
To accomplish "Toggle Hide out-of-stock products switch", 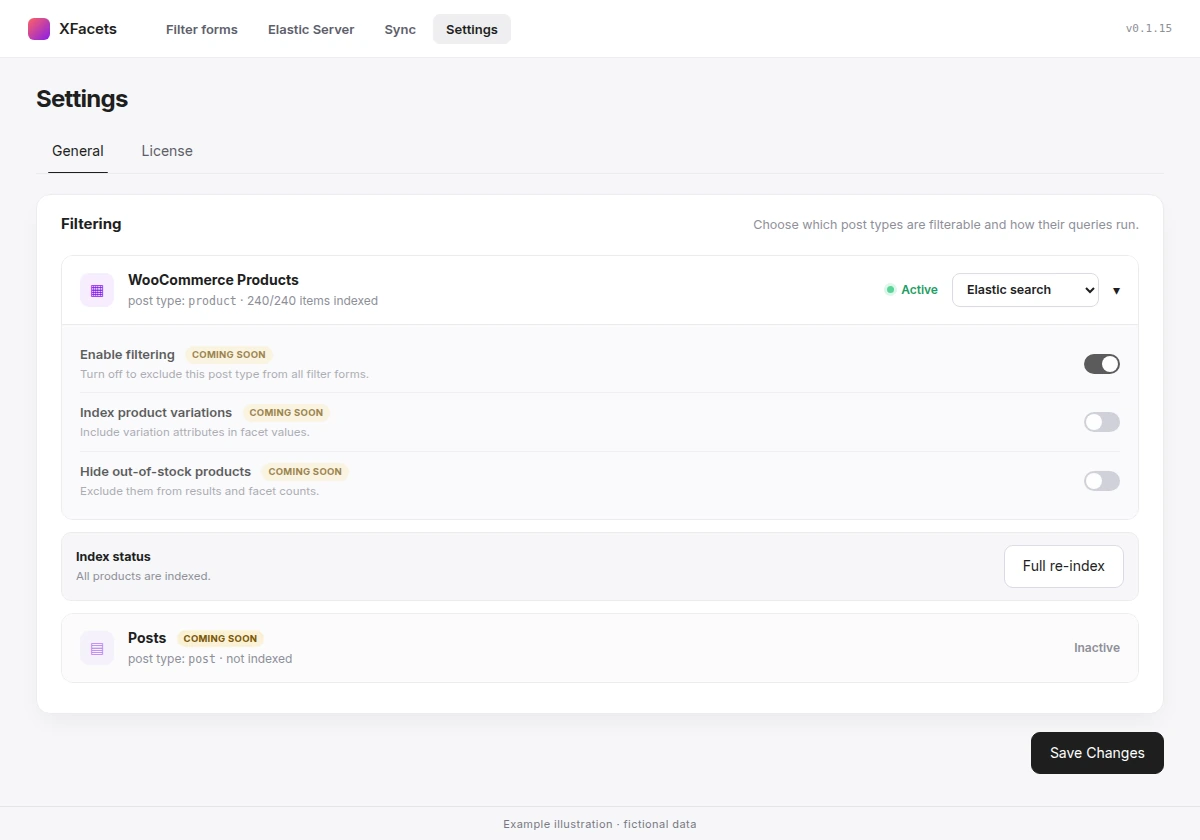I will (1102, 481).
